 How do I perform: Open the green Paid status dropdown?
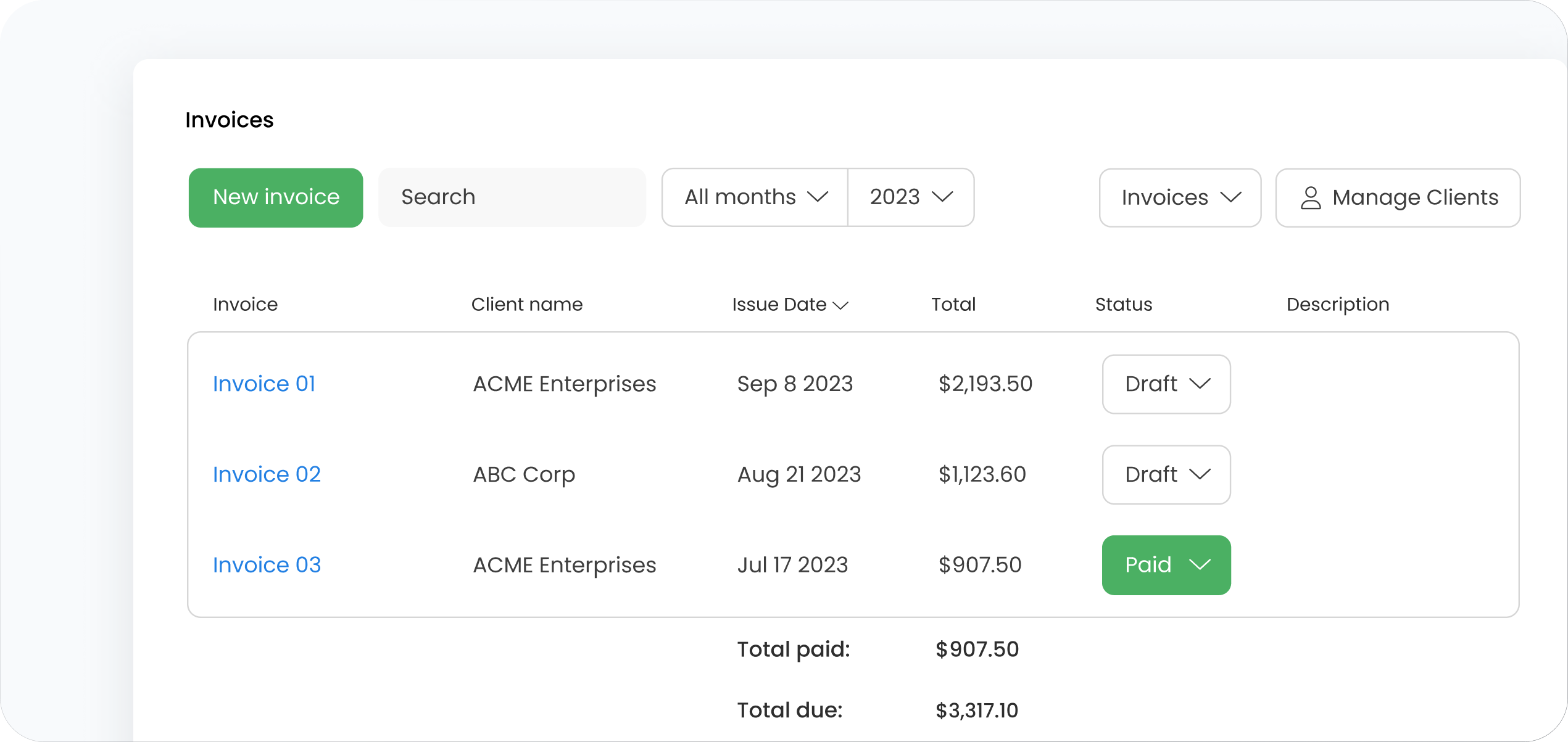click(1166, 565)
